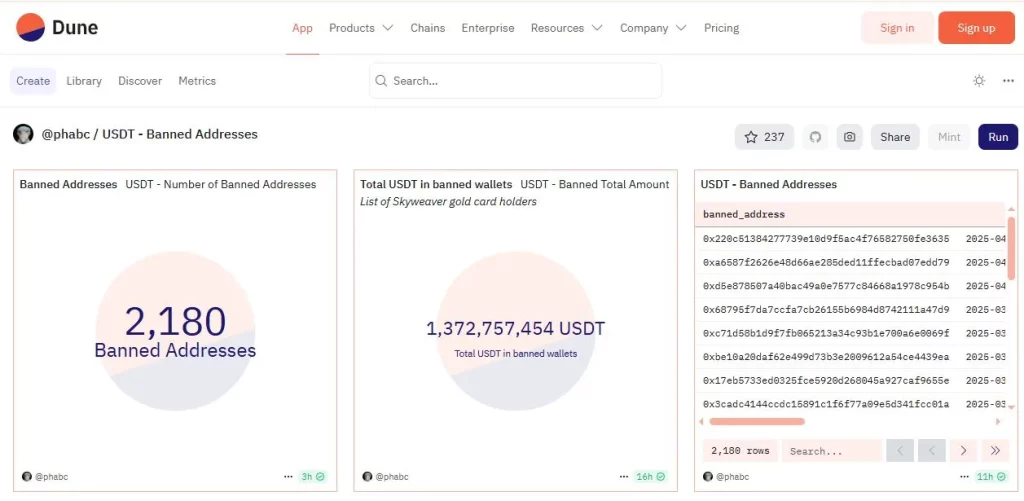This screenshot has width=1024, height=501.
Task: Click the Share button
Action: pyautogui.click(x=895, y=137)
